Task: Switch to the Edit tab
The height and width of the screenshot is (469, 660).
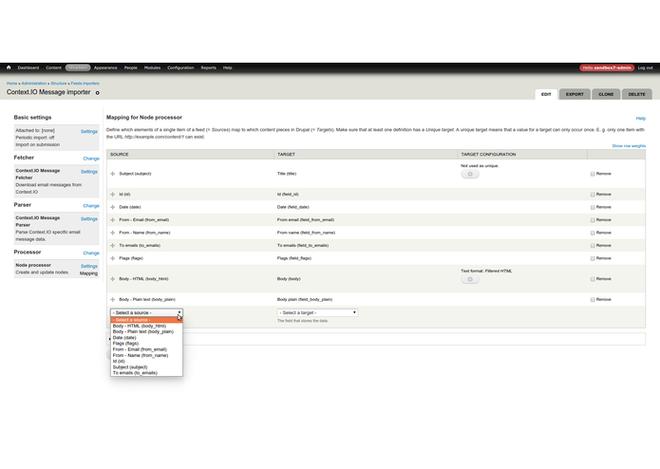Action: (x=546, y=94)
